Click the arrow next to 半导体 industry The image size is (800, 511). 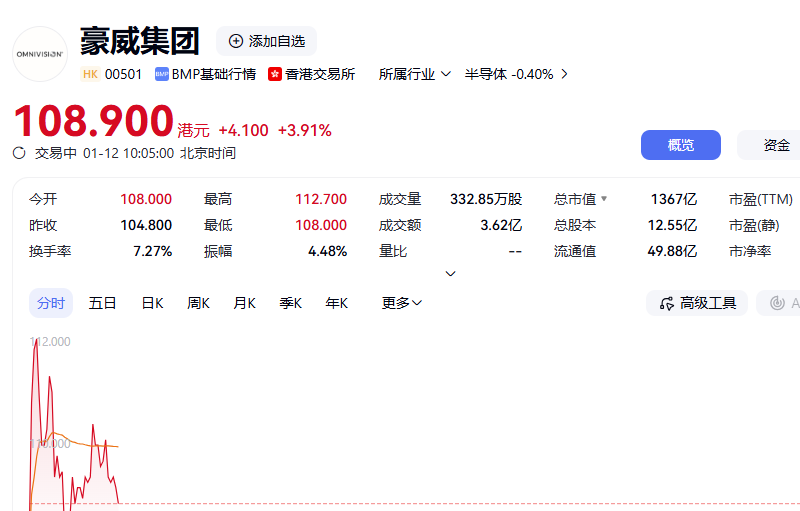(x=564, y=74)
